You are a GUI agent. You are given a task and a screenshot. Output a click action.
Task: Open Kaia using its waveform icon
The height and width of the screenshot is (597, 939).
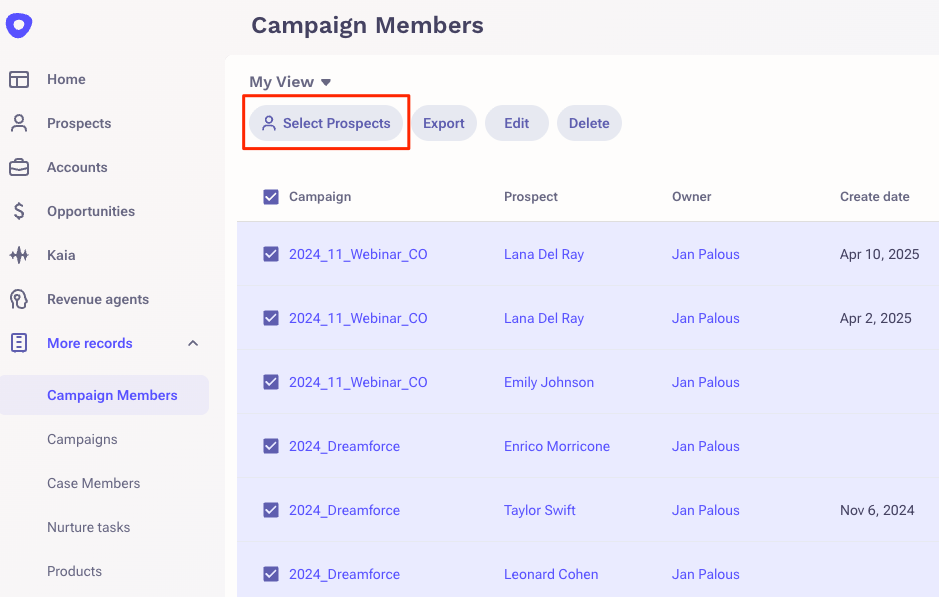point(19,256)
